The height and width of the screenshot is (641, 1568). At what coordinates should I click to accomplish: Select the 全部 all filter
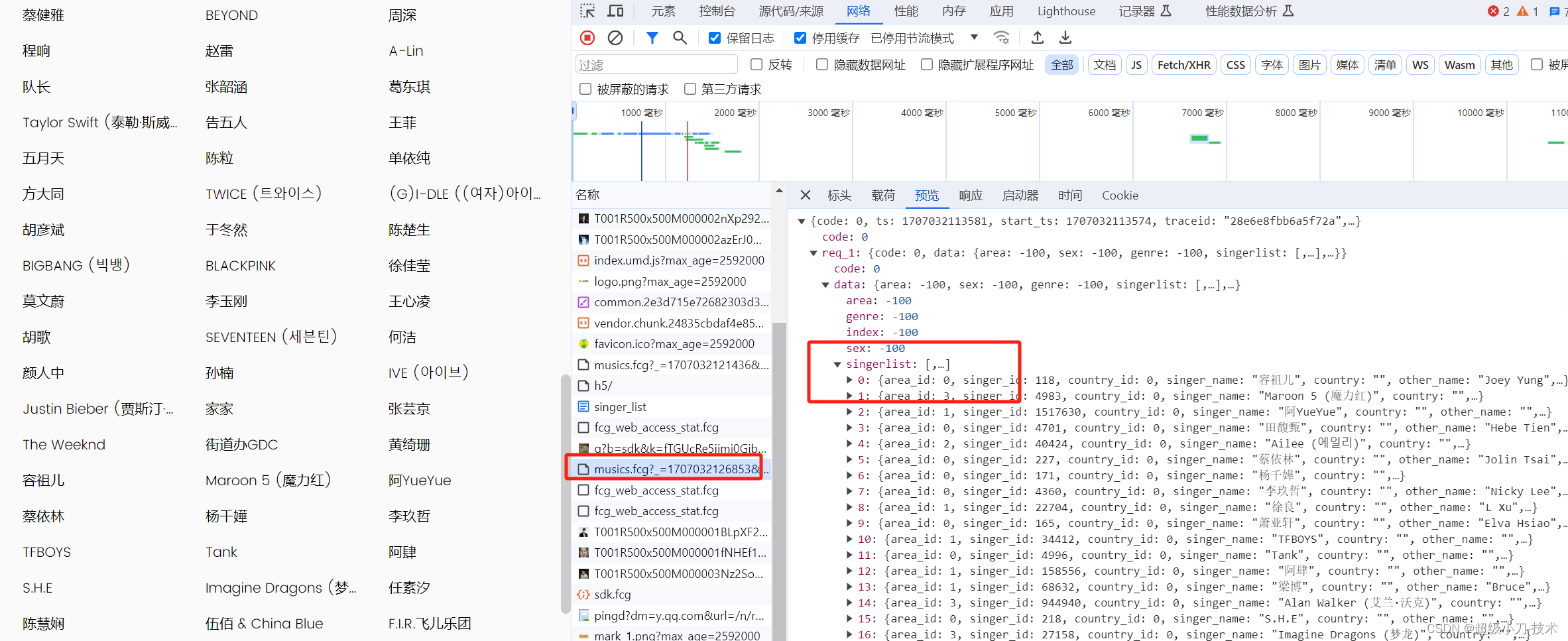click(x=1062, y=65)
